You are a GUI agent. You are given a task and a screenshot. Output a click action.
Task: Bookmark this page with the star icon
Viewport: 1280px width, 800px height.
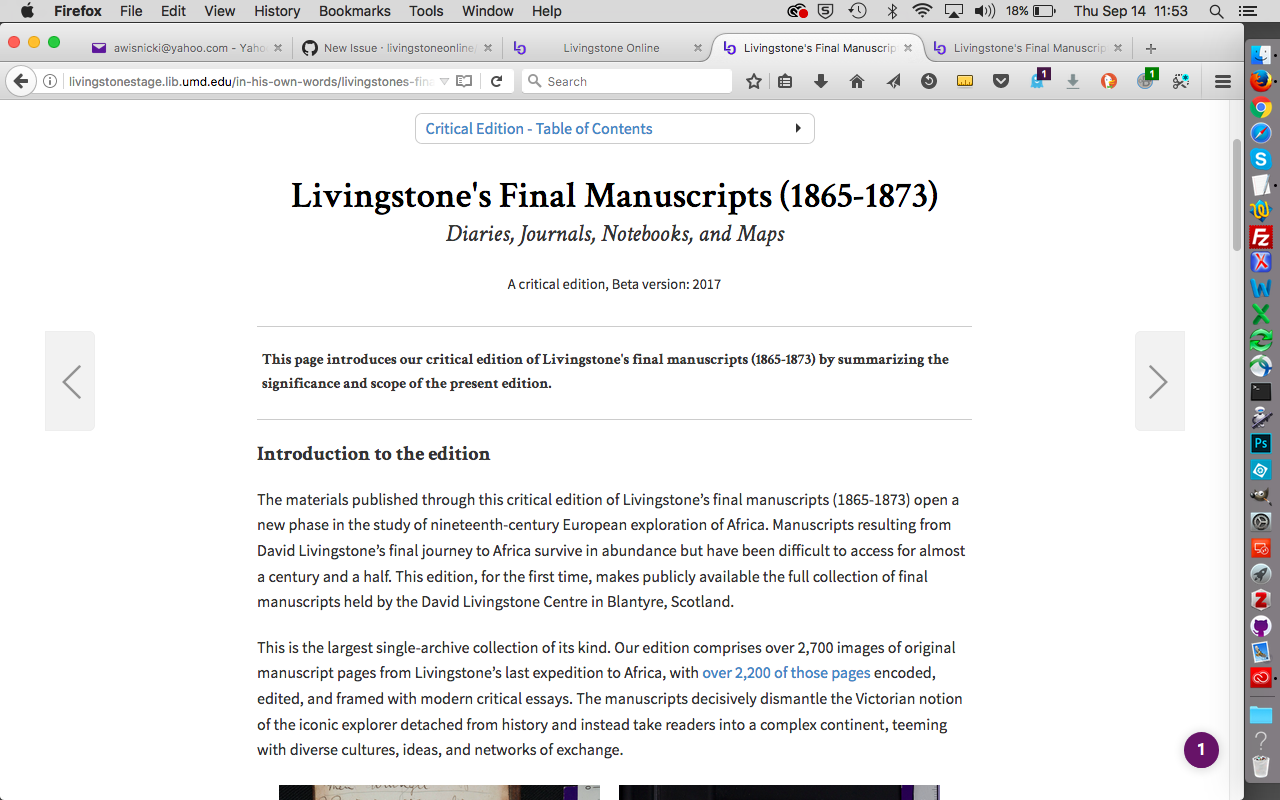pyautogui.click(x=754, y=82)
